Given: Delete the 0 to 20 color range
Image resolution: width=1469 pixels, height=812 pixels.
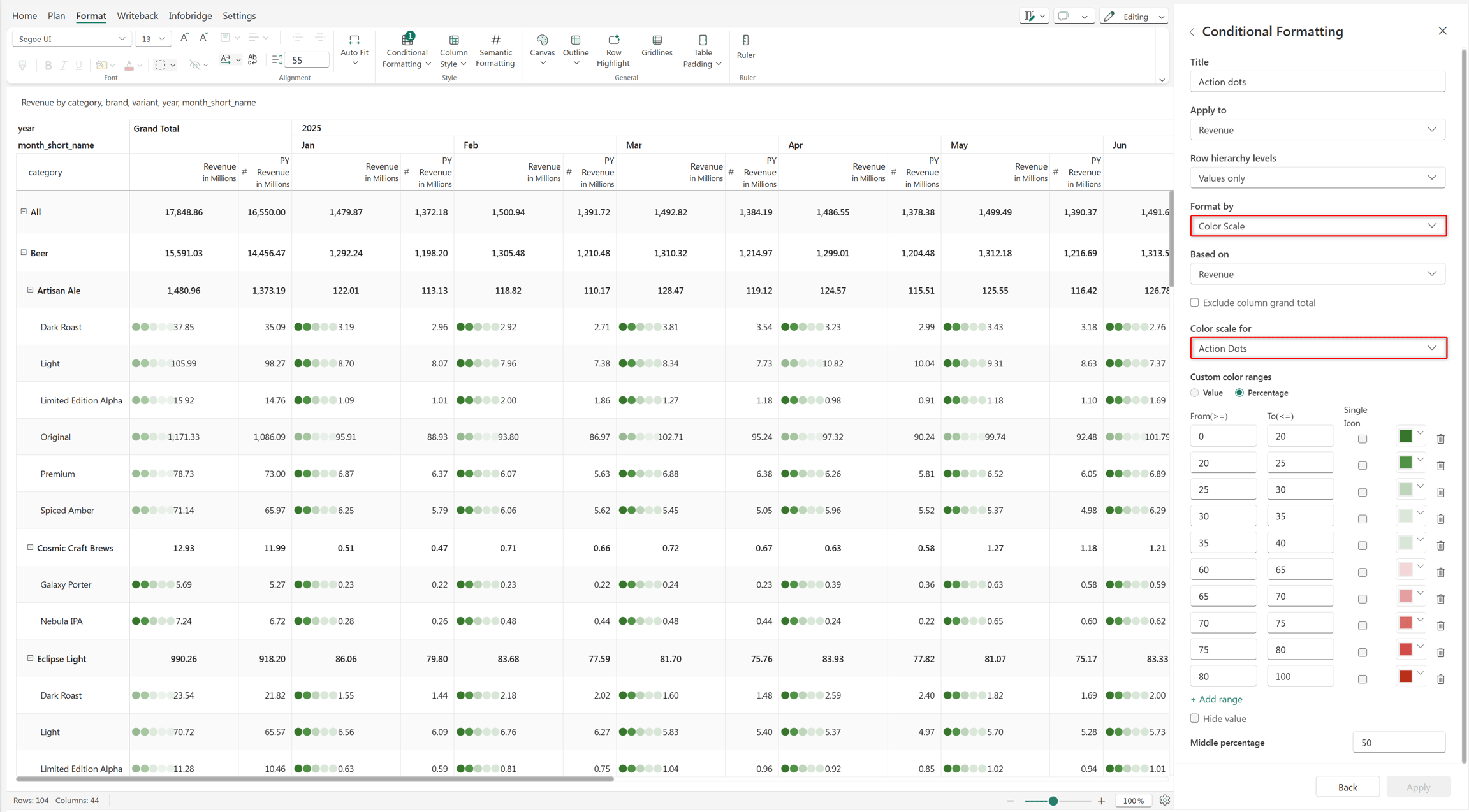Looking at the screenshot, I should [x=1440, y=439].
